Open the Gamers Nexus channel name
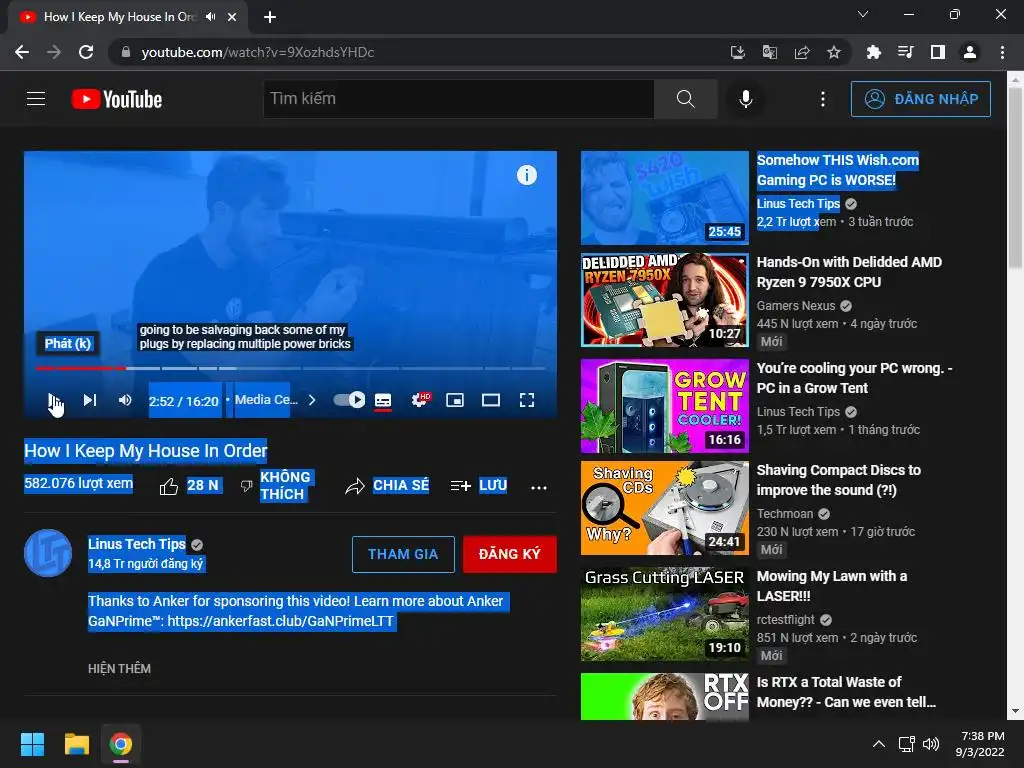1024x768 pixels. (795, 306)
